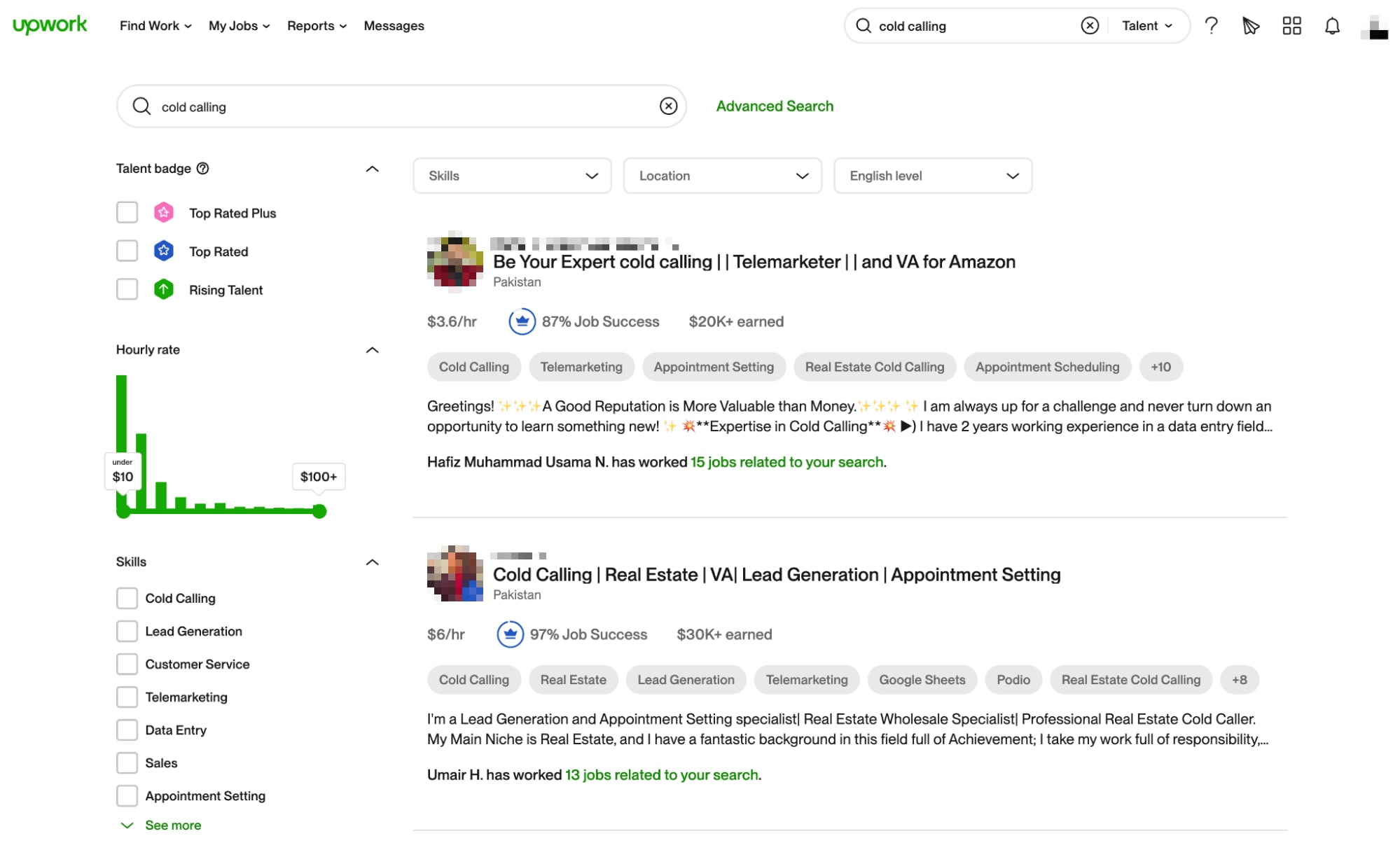Click the green Rising Talent badge icon
Screen dimensions: 1400x843
(163, 289)
